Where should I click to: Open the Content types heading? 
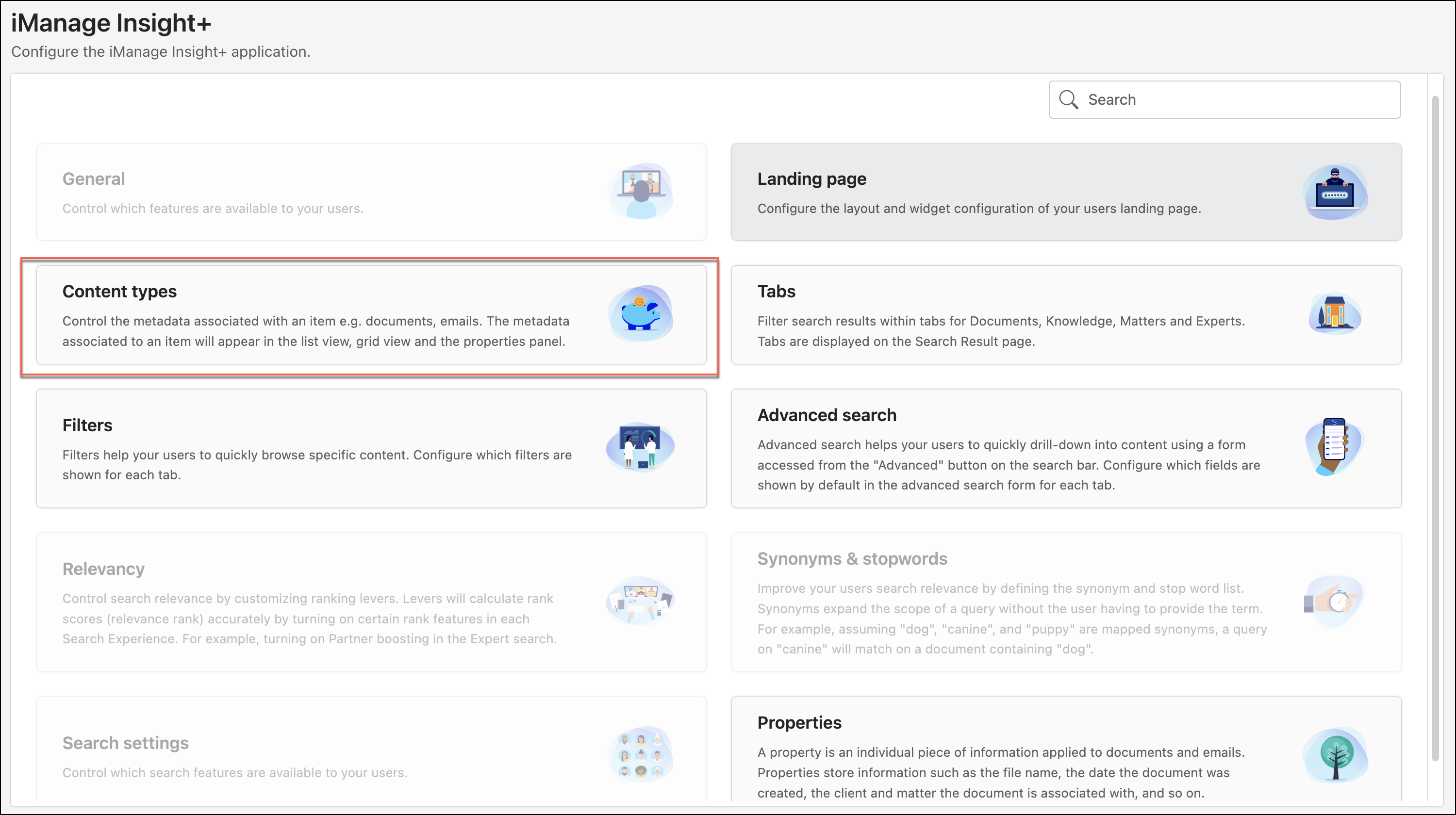coord(119,292)
